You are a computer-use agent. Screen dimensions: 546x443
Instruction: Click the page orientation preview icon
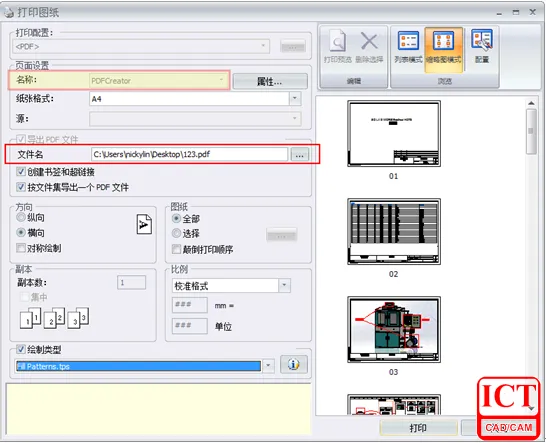tap(144, 224)
